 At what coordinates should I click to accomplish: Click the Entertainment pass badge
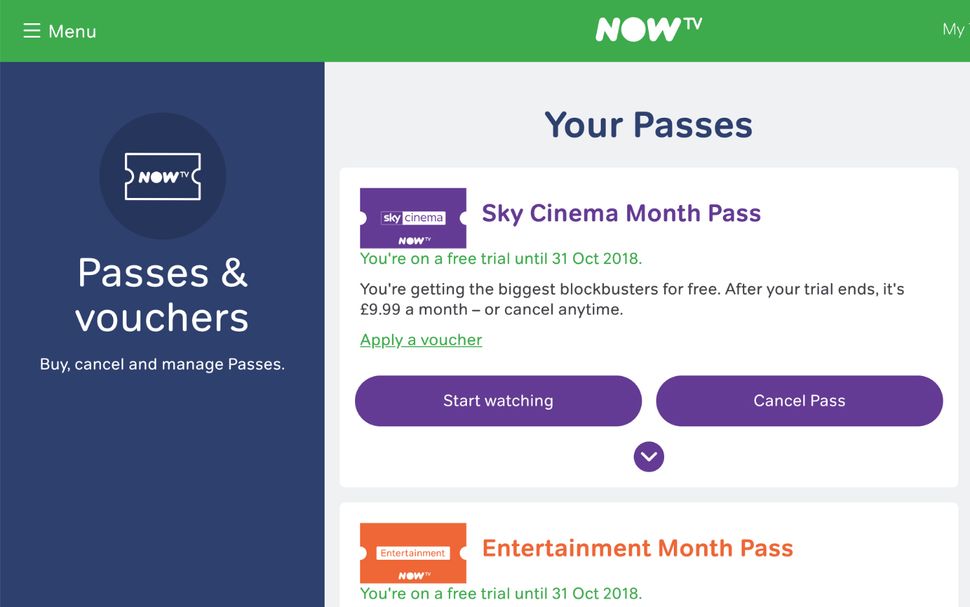(413, 552)
